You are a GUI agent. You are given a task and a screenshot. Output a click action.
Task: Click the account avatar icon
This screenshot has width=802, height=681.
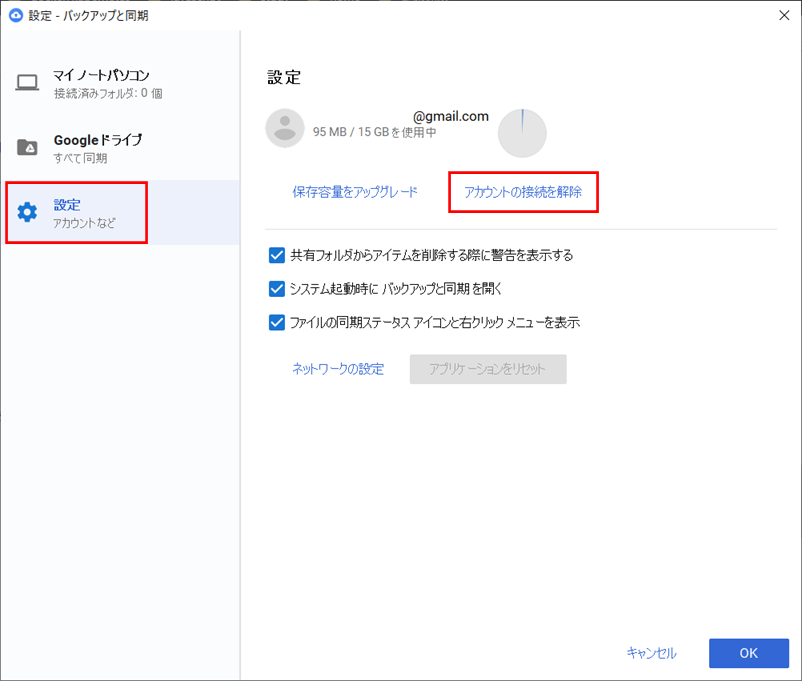(285, 128)
